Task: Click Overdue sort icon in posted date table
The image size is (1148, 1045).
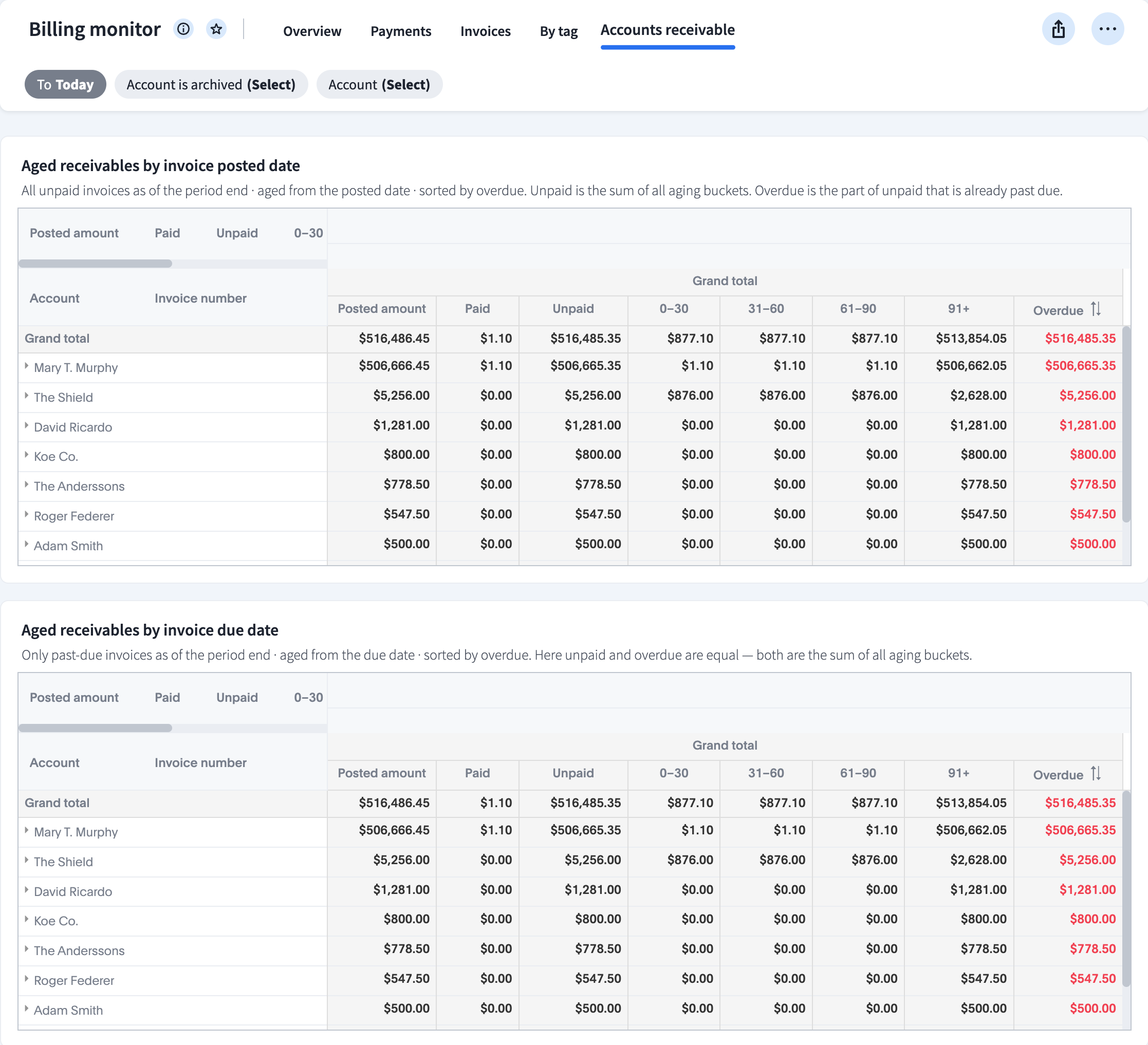Action: 1096,309
